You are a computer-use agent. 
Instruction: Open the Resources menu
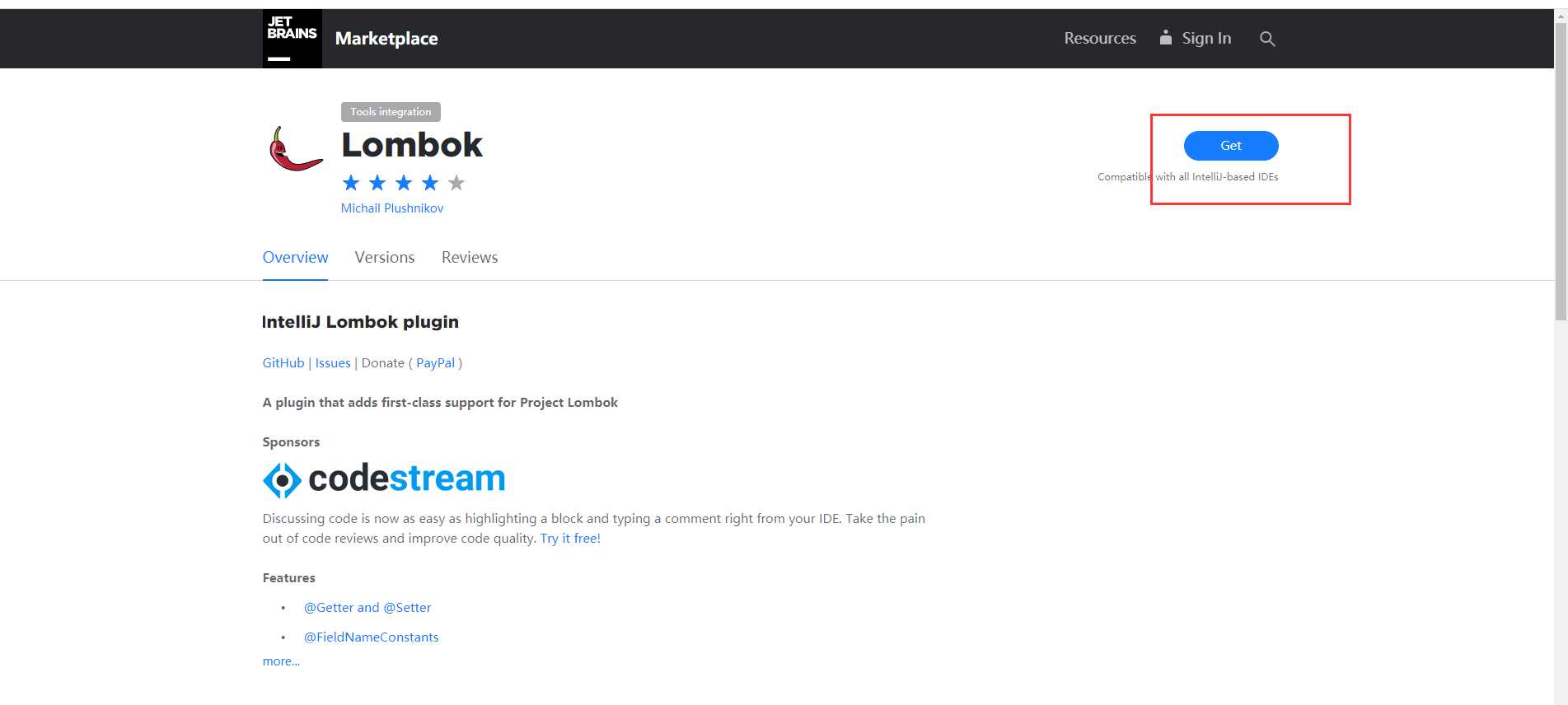[1100, 38]
